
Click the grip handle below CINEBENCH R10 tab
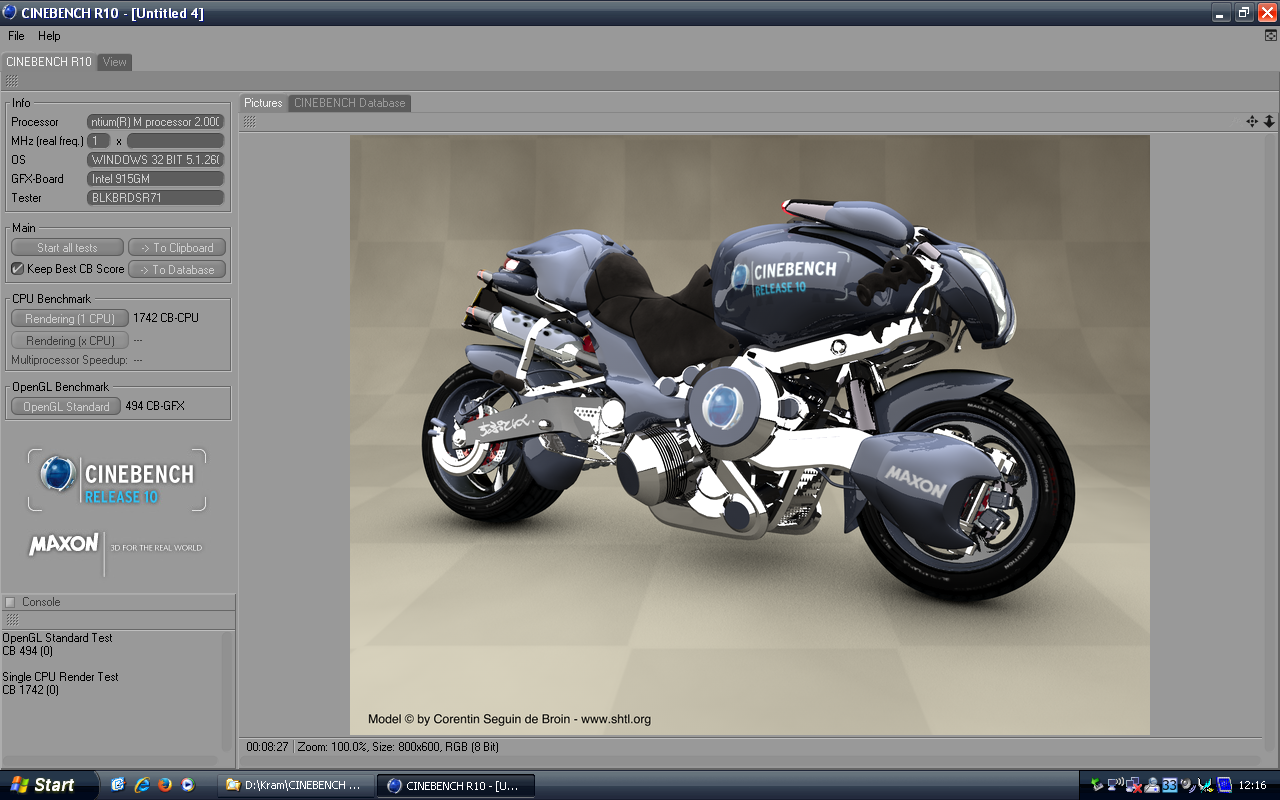[x=12, y=81]
